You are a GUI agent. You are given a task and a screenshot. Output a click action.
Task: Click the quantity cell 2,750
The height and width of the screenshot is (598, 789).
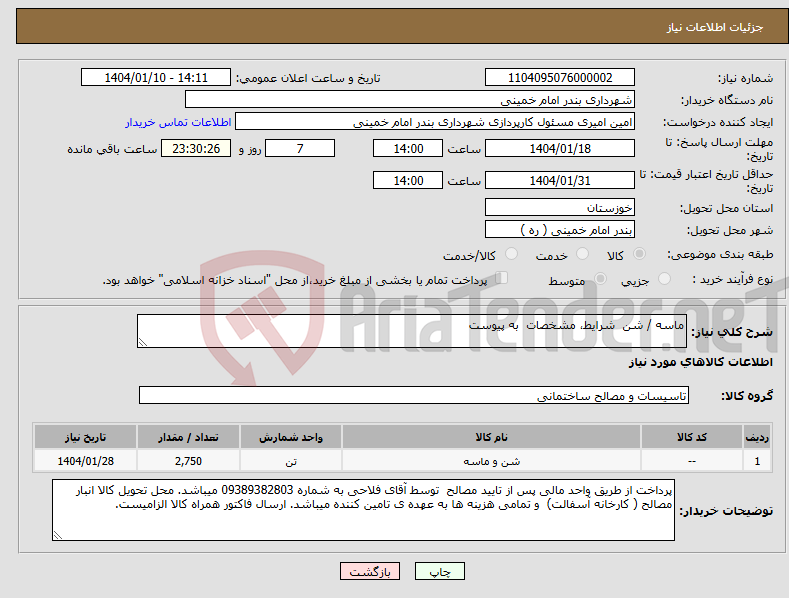188,461
